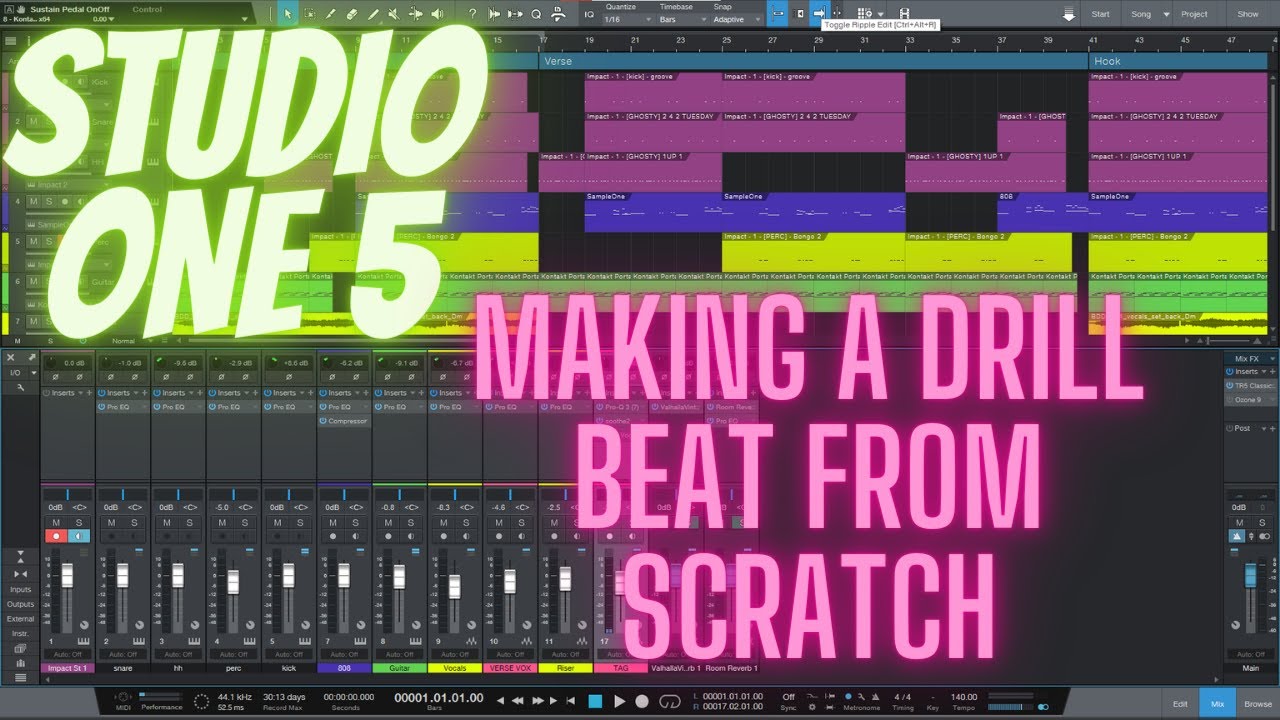Select the Range tool
Screen dimensions: 1280x720
309,14
